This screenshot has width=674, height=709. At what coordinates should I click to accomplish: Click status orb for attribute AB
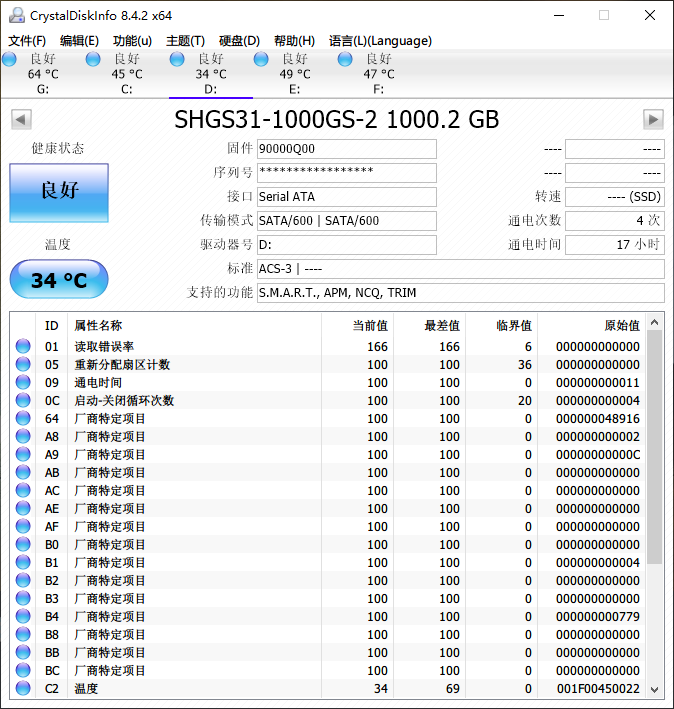click(23, 472)
